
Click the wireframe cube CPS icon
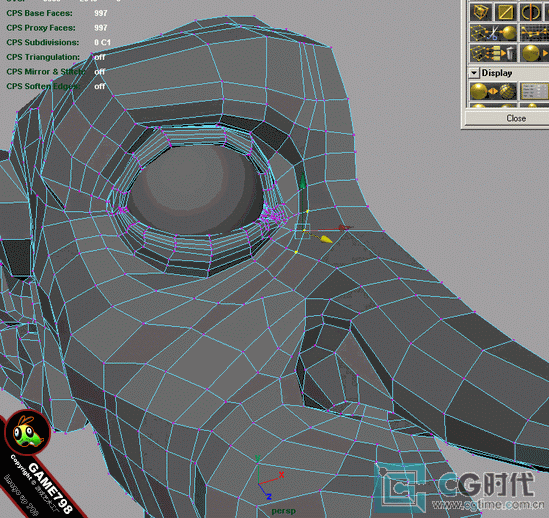(480, 12)
